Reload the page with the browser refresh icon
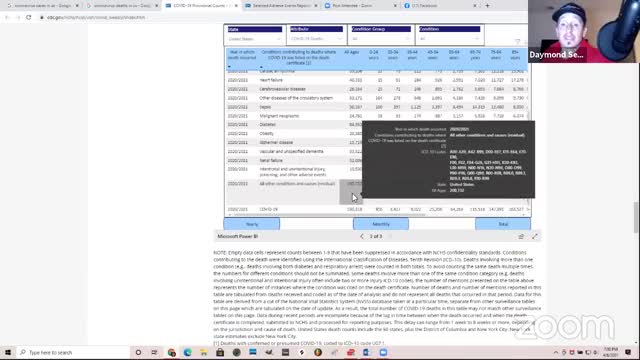 29,18
